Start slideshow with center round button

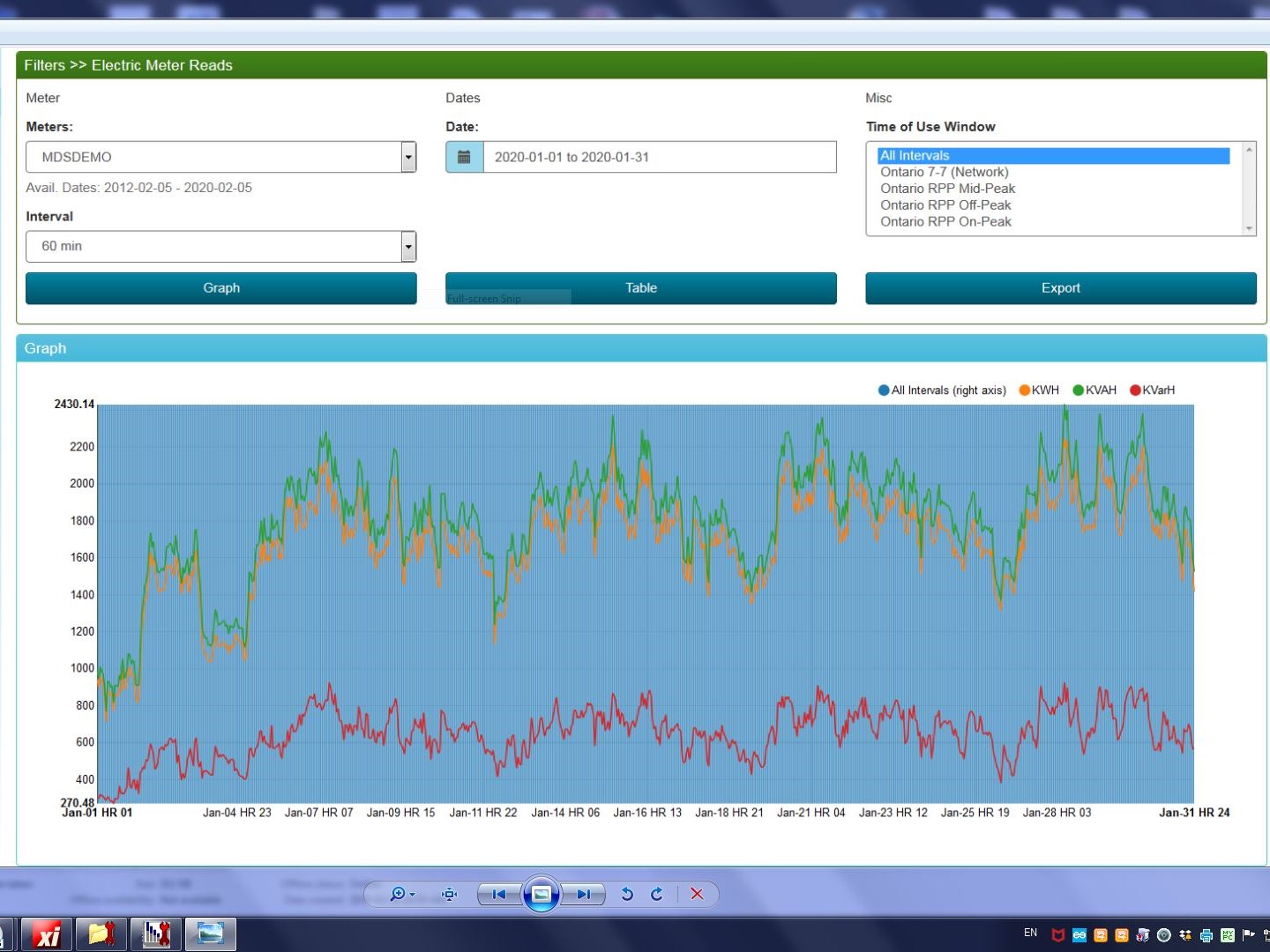[542, 894]
